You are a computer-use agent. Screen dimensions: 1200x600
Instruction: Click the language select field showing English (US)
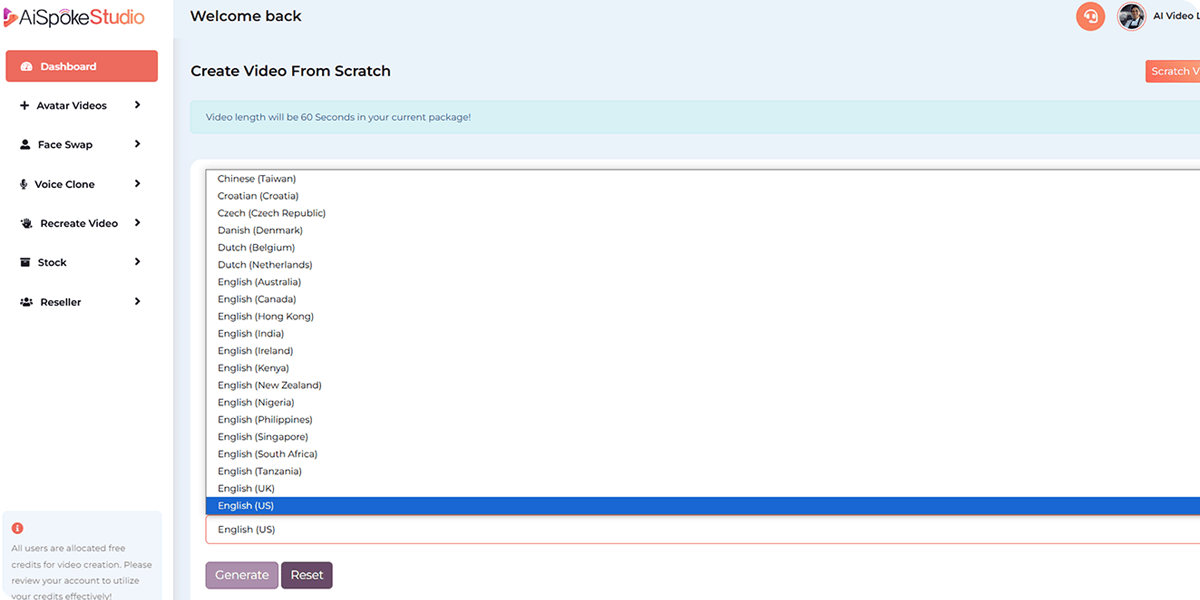(700, 530)
